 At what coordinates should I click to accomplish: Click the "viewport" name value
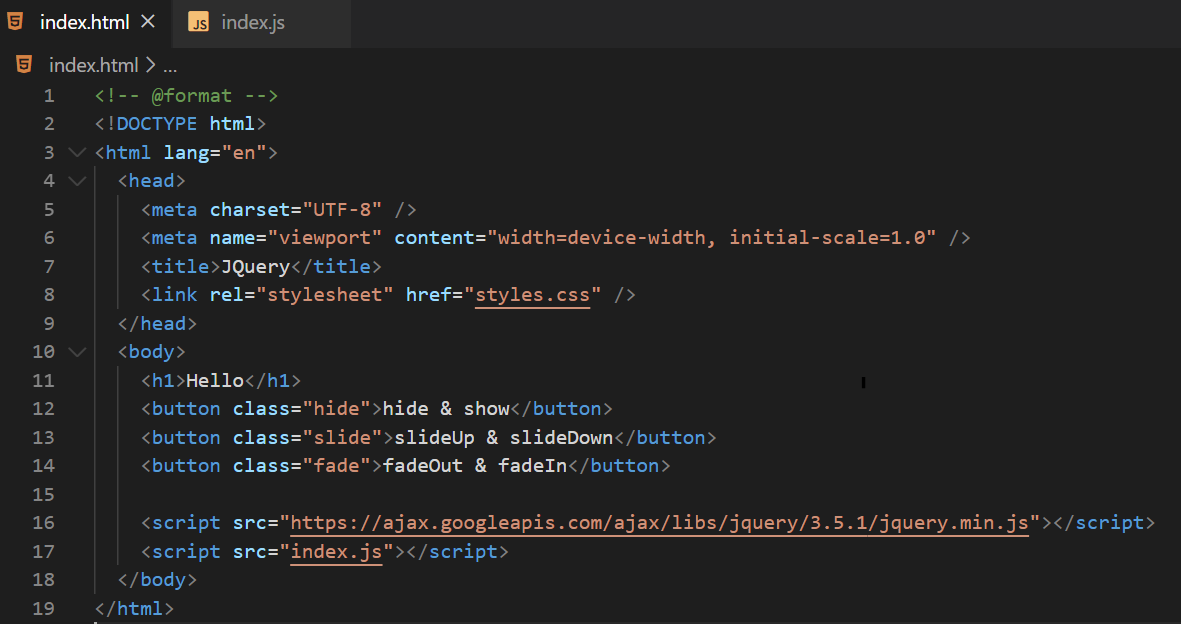(x=325, y=238)
